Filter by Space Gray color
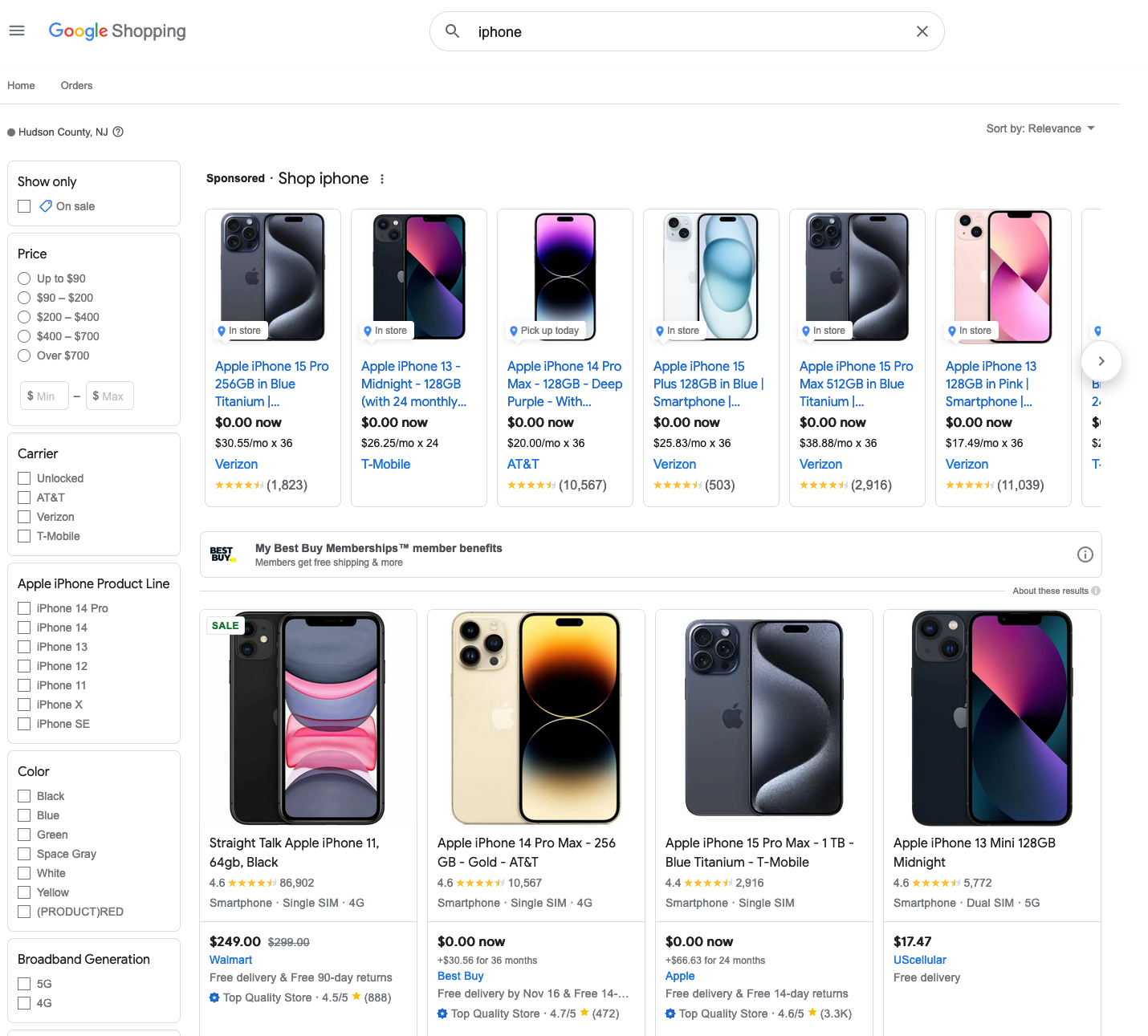Viewport: 1148px width, 1036px height. [x=24, y=854]
